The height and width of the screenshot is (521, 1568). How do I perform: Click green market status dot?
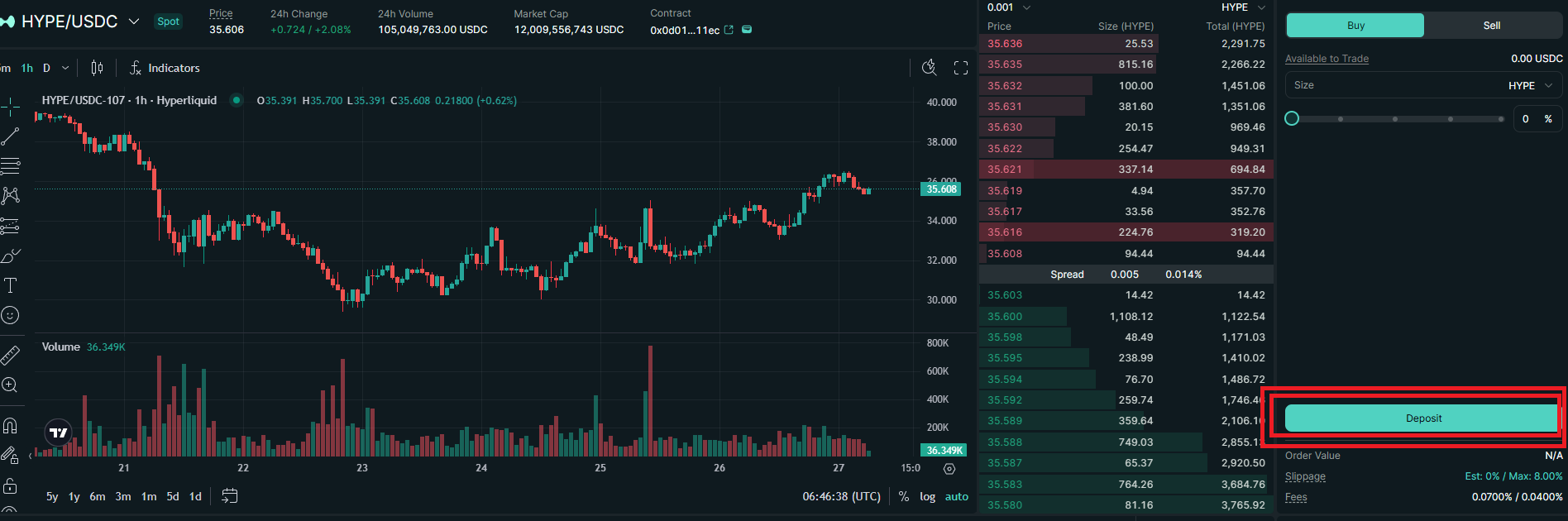coord(237,100)
